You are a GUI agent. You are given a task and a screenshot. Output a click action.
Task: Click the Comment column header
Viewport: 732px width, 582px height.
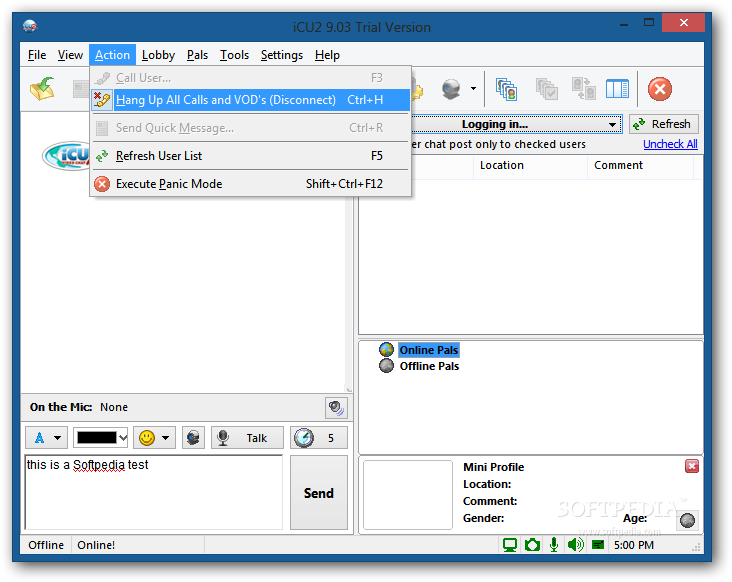(x=640, y=165)
